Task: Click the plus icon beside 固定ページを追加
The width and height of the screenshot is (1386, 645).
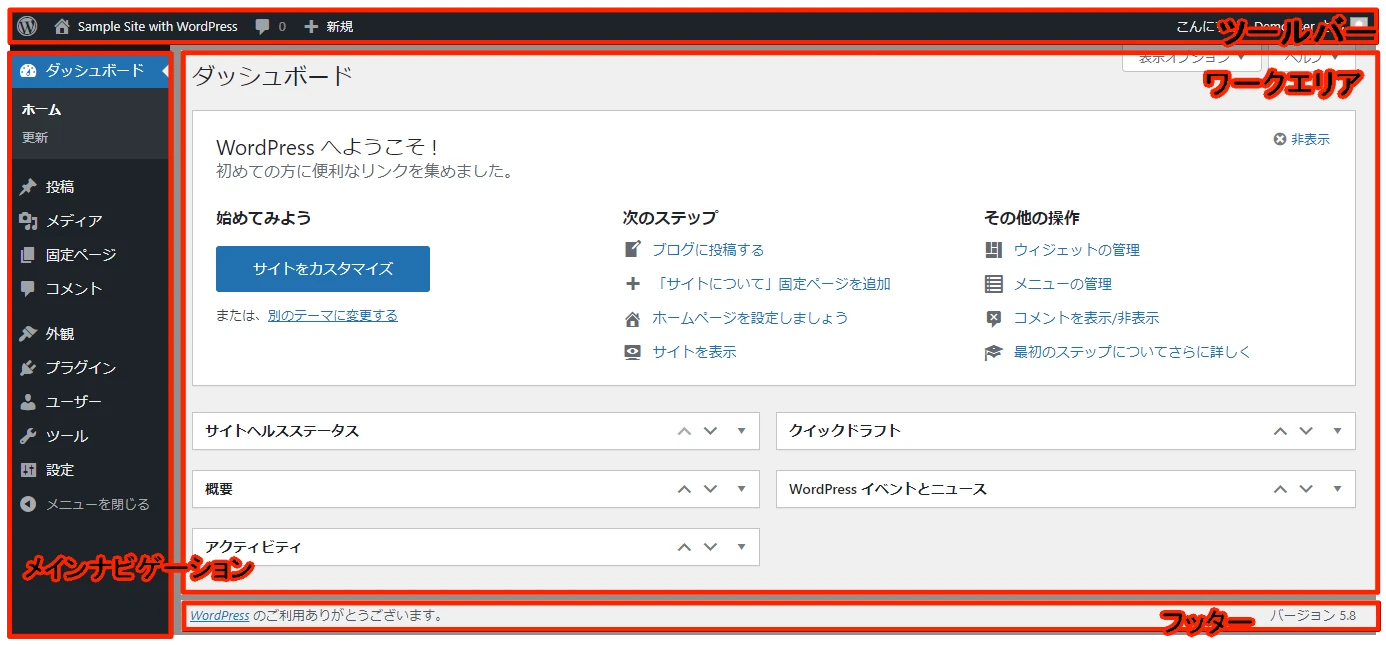Action: click(632, 284)
